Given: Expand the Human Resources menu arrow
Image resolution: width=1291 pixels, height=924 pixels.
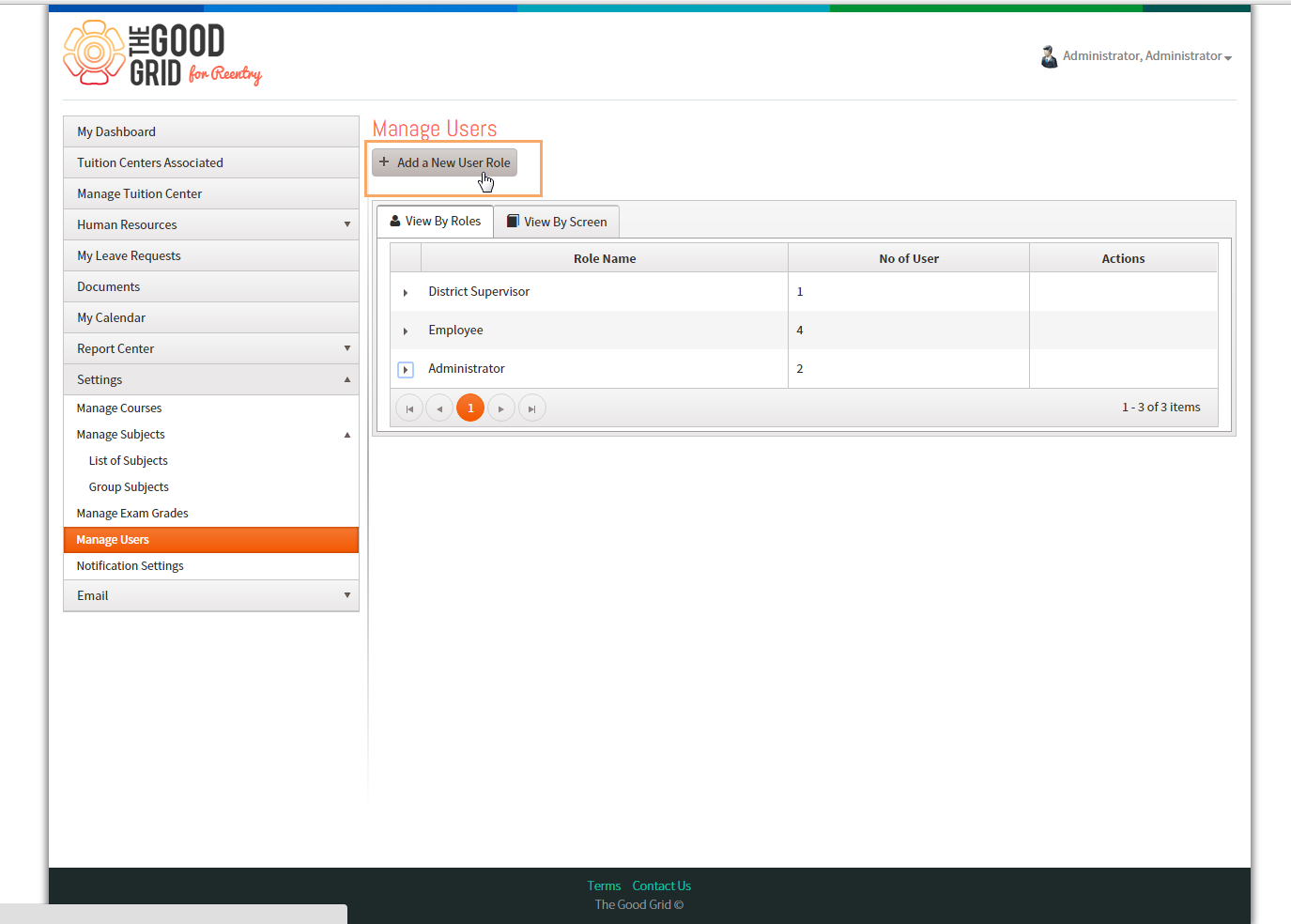Looking at the screenshot, I should click(x=347, y=224).
